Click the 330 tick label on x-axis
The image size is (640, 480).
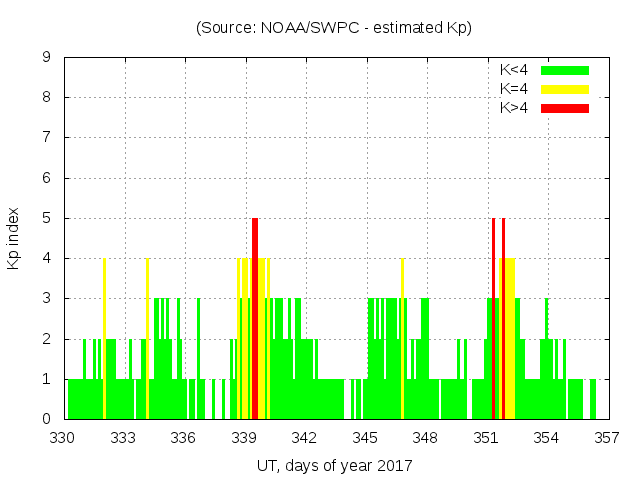64,438
